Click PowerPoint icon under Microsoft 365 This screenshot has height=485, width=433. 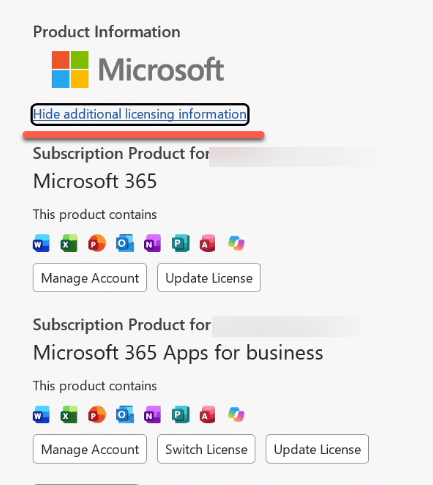pyautogui.click(x=97, y=243)
